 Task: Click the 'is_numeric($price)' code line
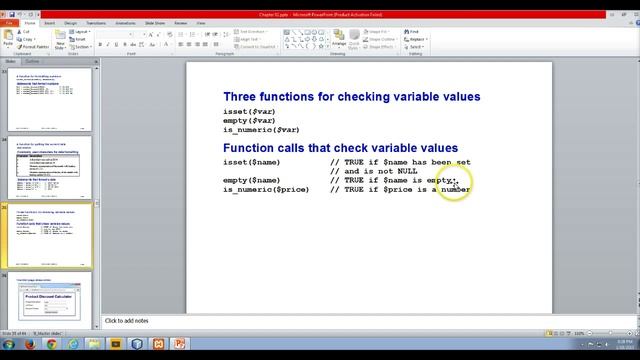[x=266, y=189]
